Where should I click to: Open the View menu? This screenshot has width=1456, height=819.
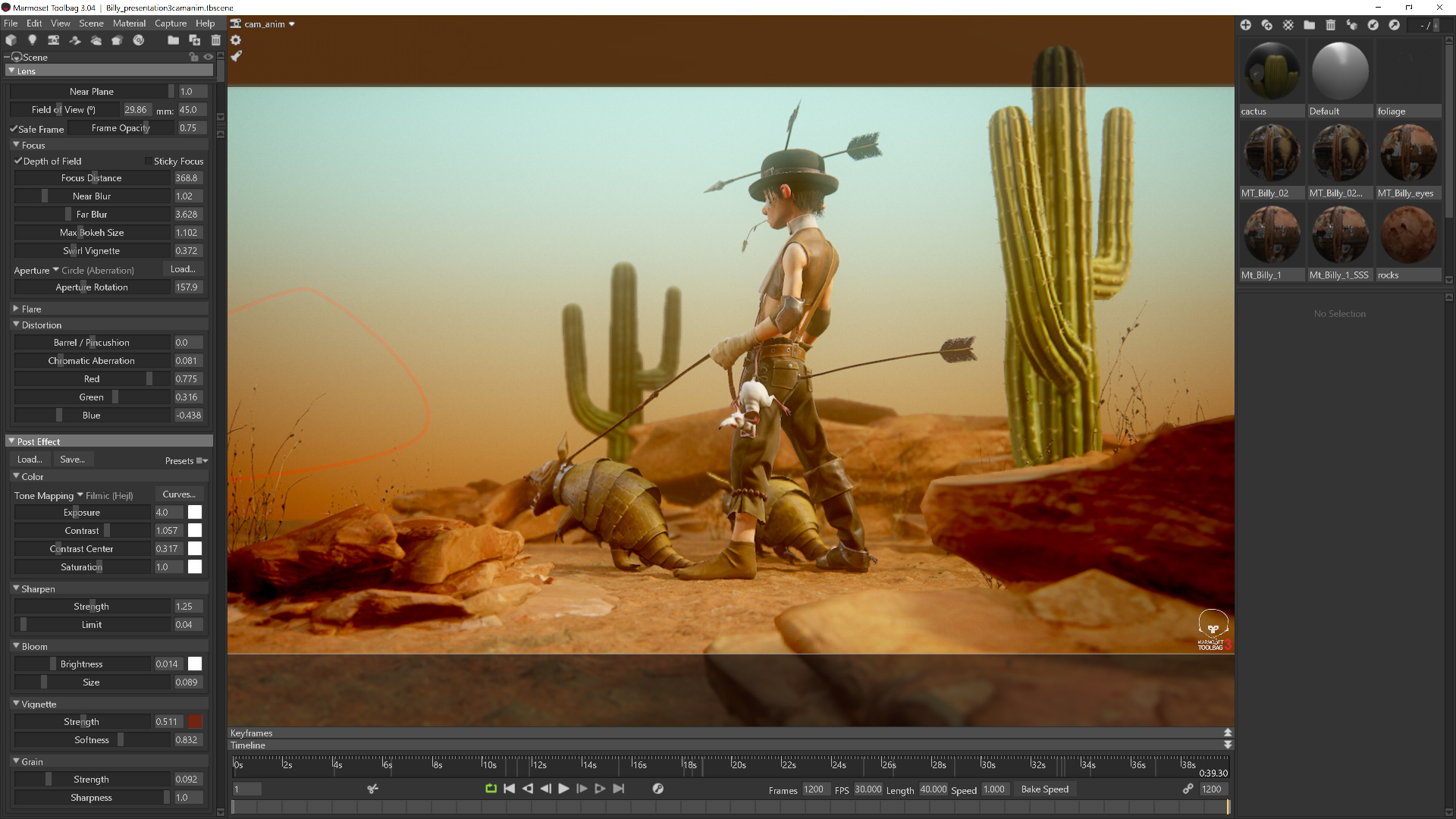pos(61,24)
